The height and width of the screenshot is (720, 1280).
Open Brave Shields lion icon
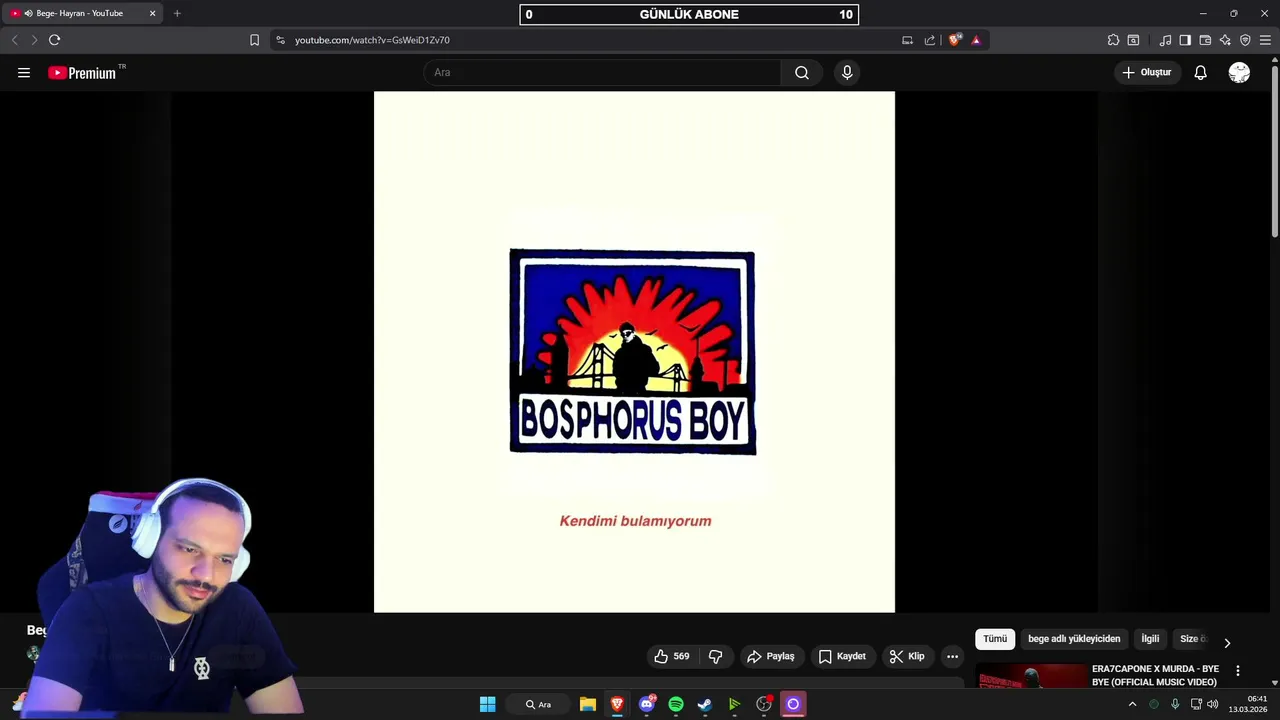955,40
